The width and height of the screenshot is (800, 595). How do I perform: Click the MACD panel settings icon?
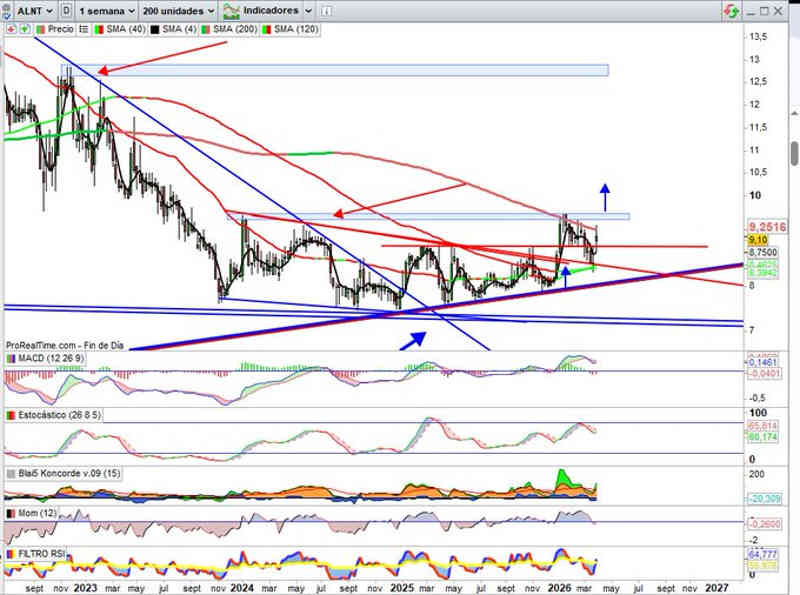pos(10,358)
